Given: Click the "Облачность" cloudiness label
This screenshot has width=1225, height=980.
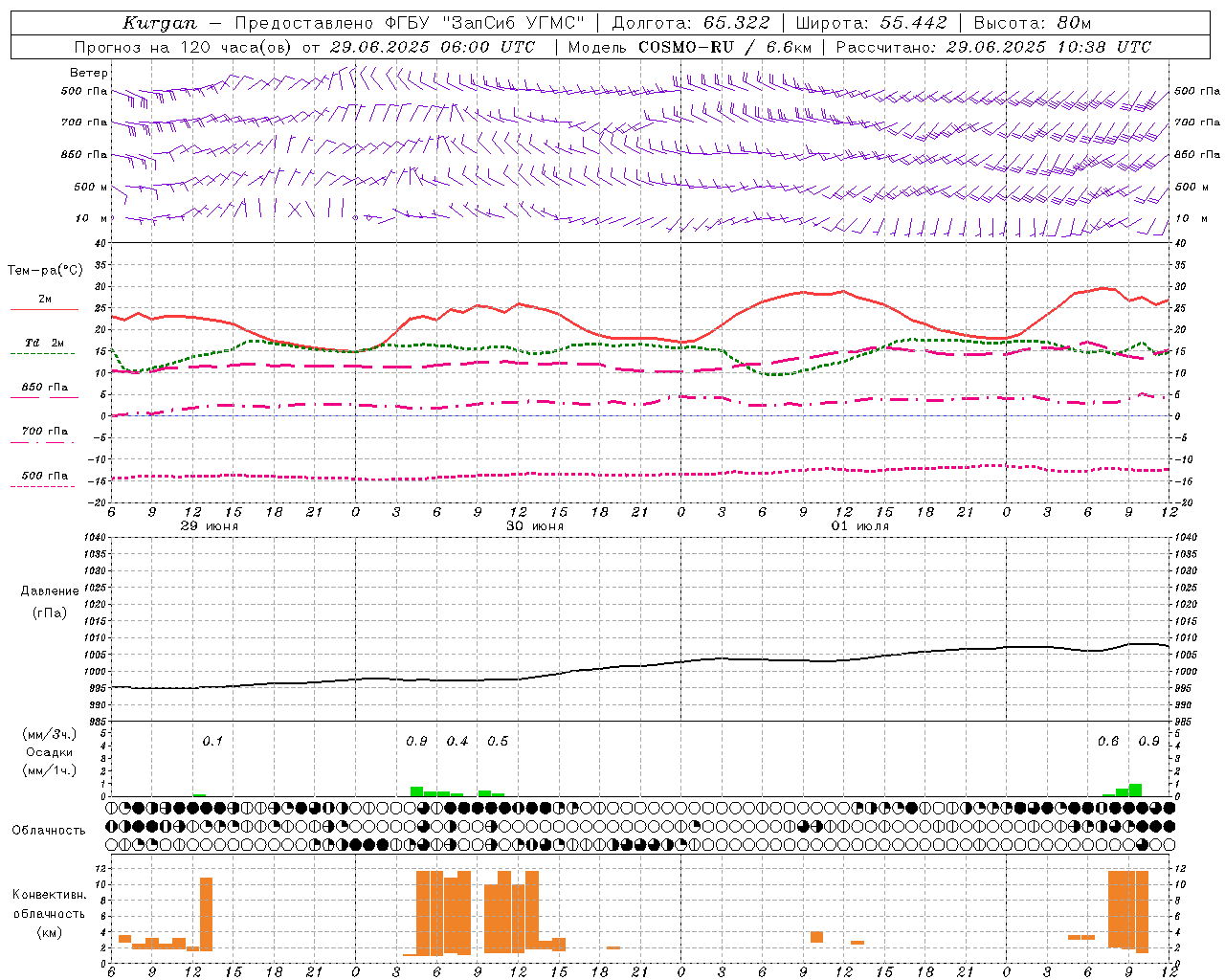Looking at the screenshot, I should click(x=49, y=831).
